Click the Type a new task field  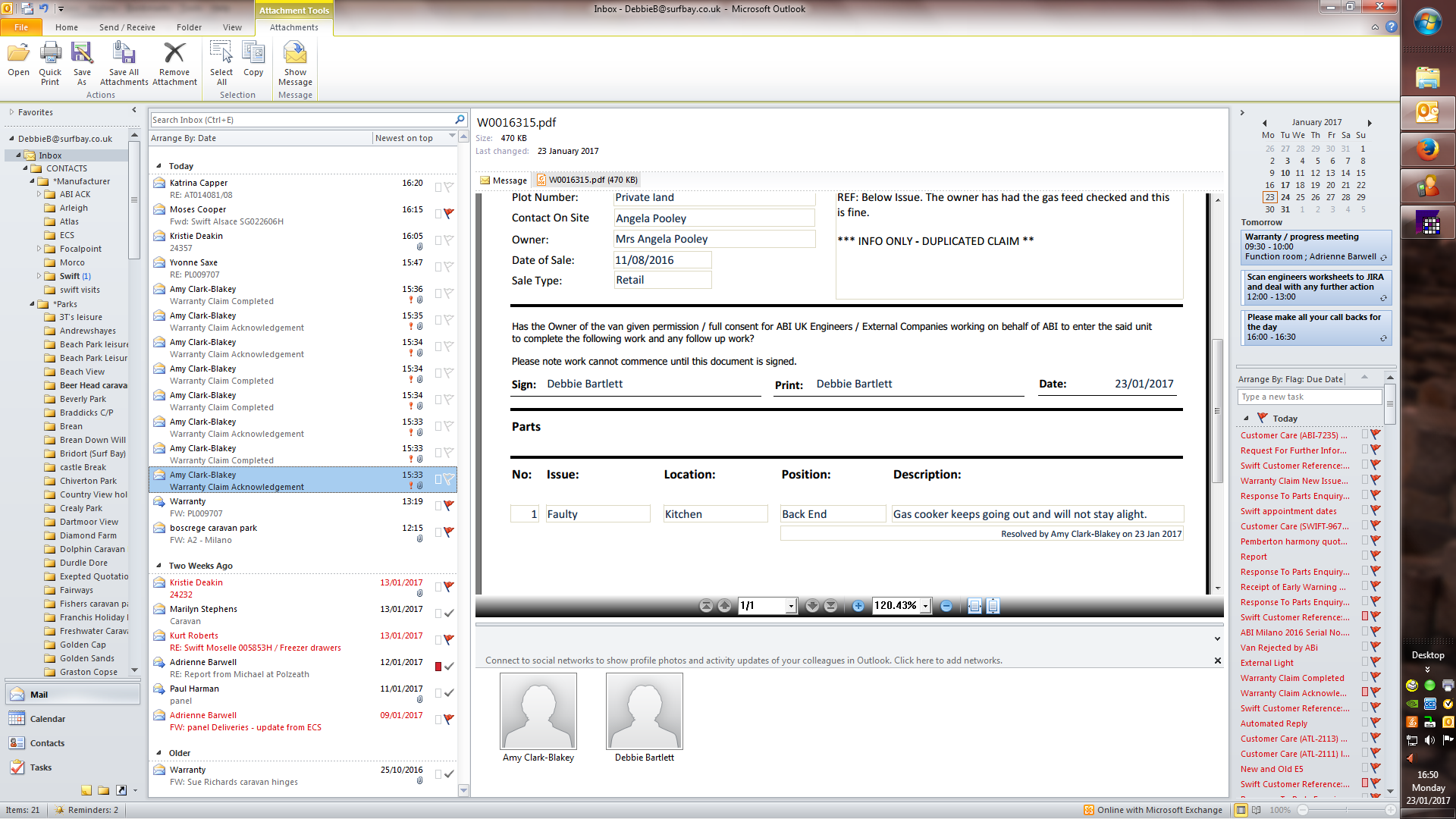coord(1310,397)
